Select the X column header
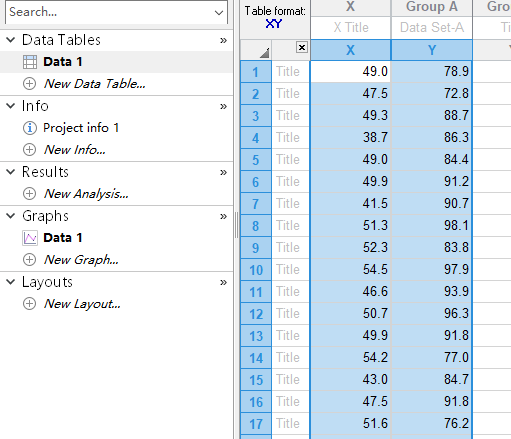 [350, 50]
